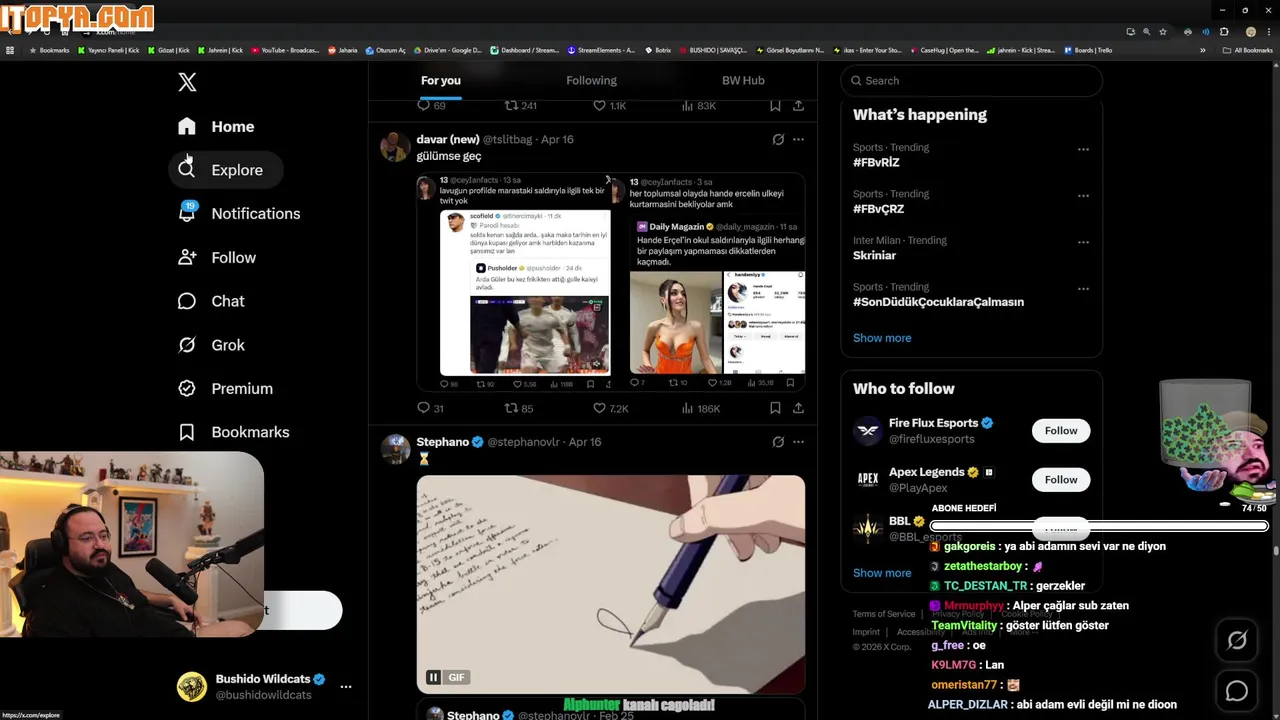The height and width of the screenshot is (720, 1280).
Task: Share davar's post with the share icon
Action: point(798,408)
